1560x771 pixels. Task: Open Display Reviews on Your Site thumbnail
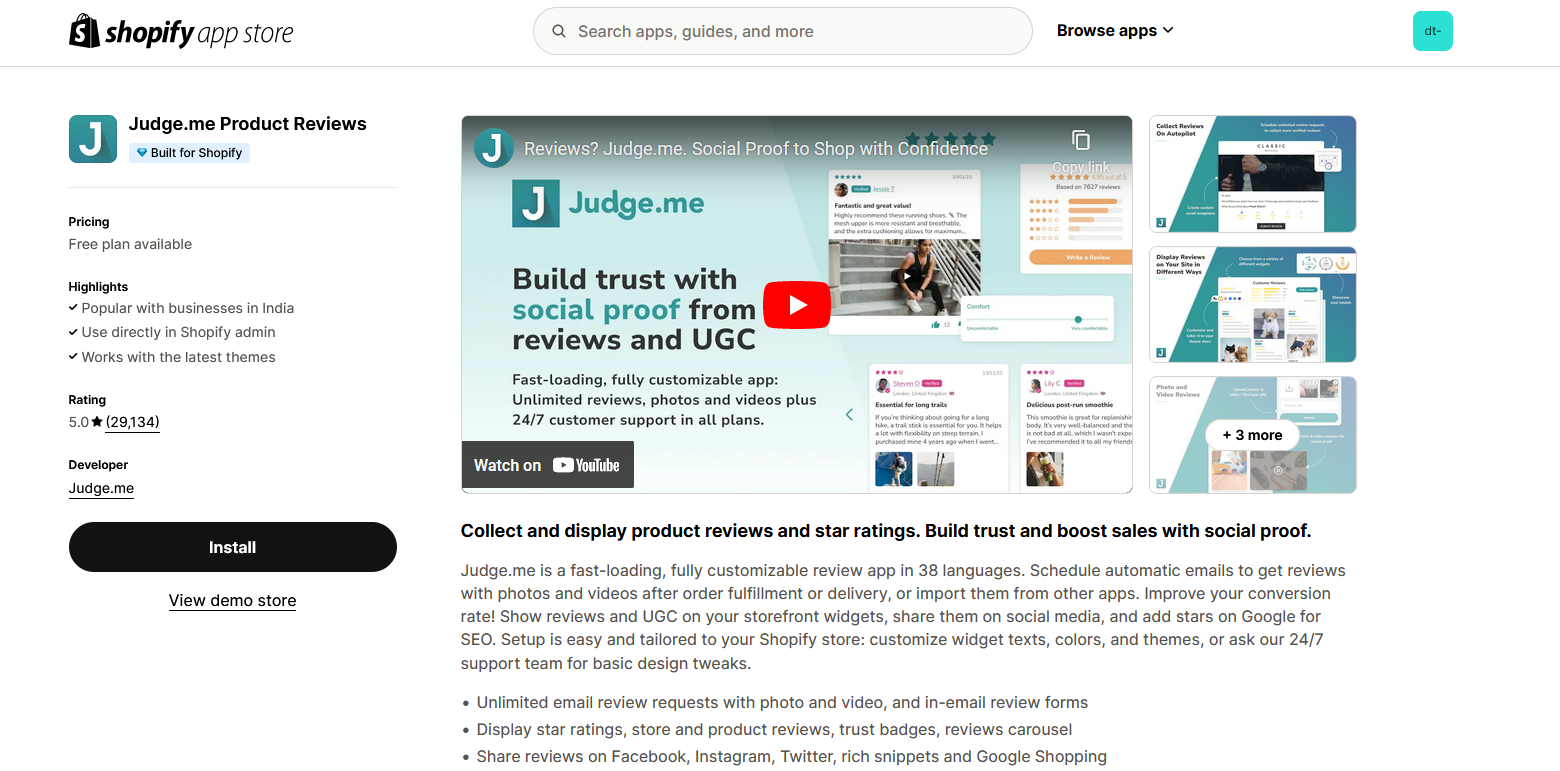click(x=1253, y=304)
